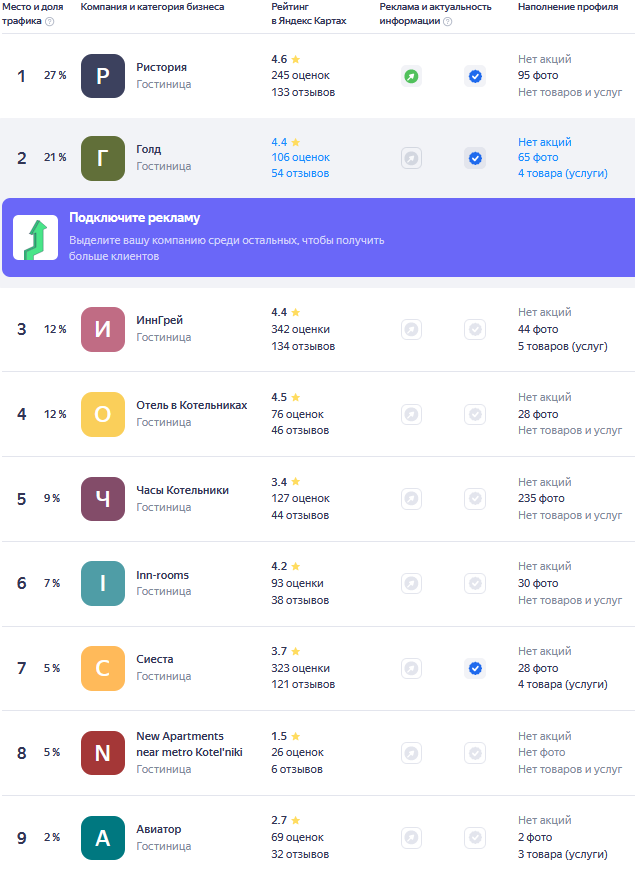Click the blue verified badge for Голд
This screenshot has width=635, height=875.
[x=475, y=158]
